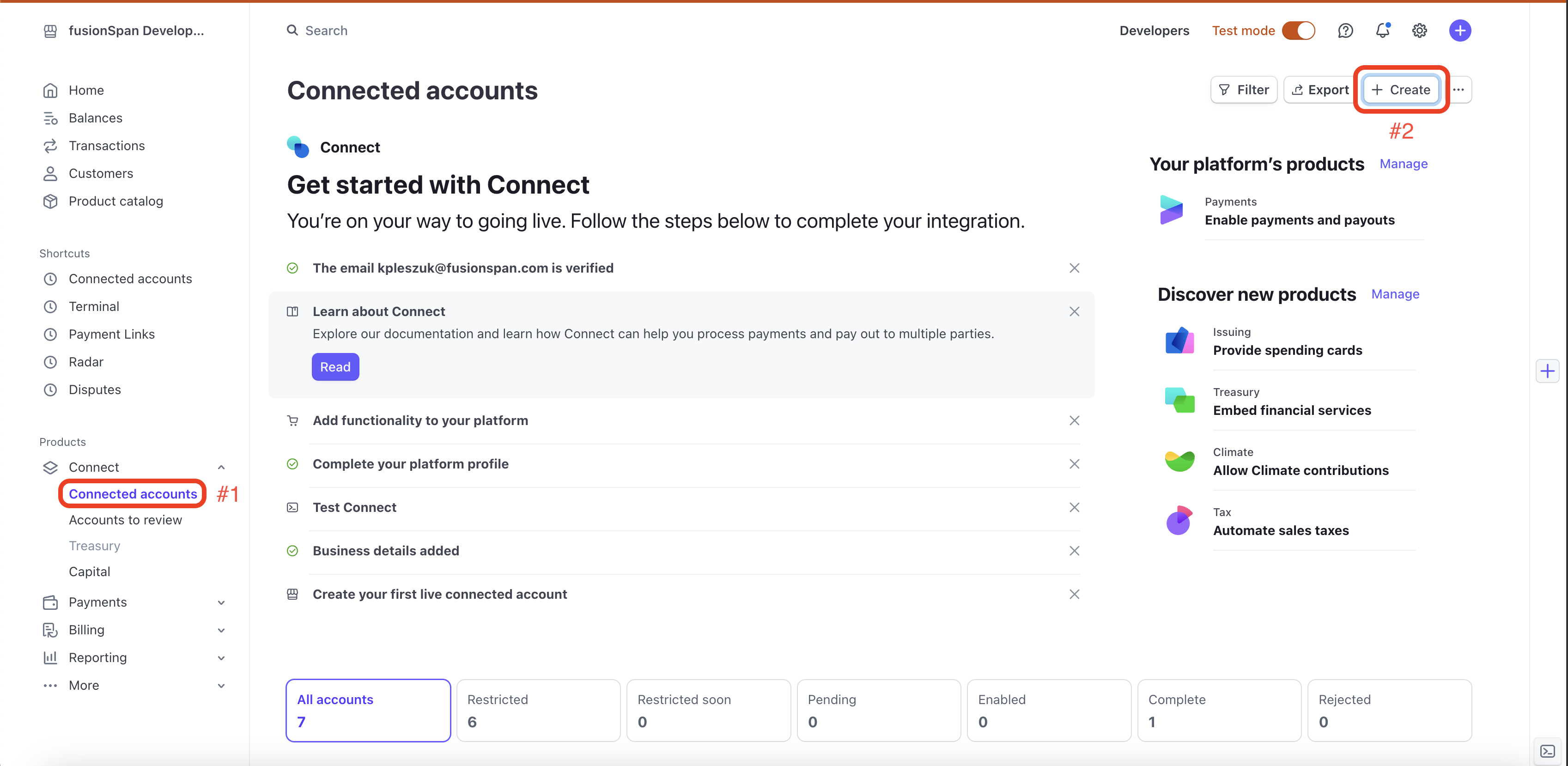Expand the Payments section chevron
This screenshot has height=766, width=1568.
222,603
